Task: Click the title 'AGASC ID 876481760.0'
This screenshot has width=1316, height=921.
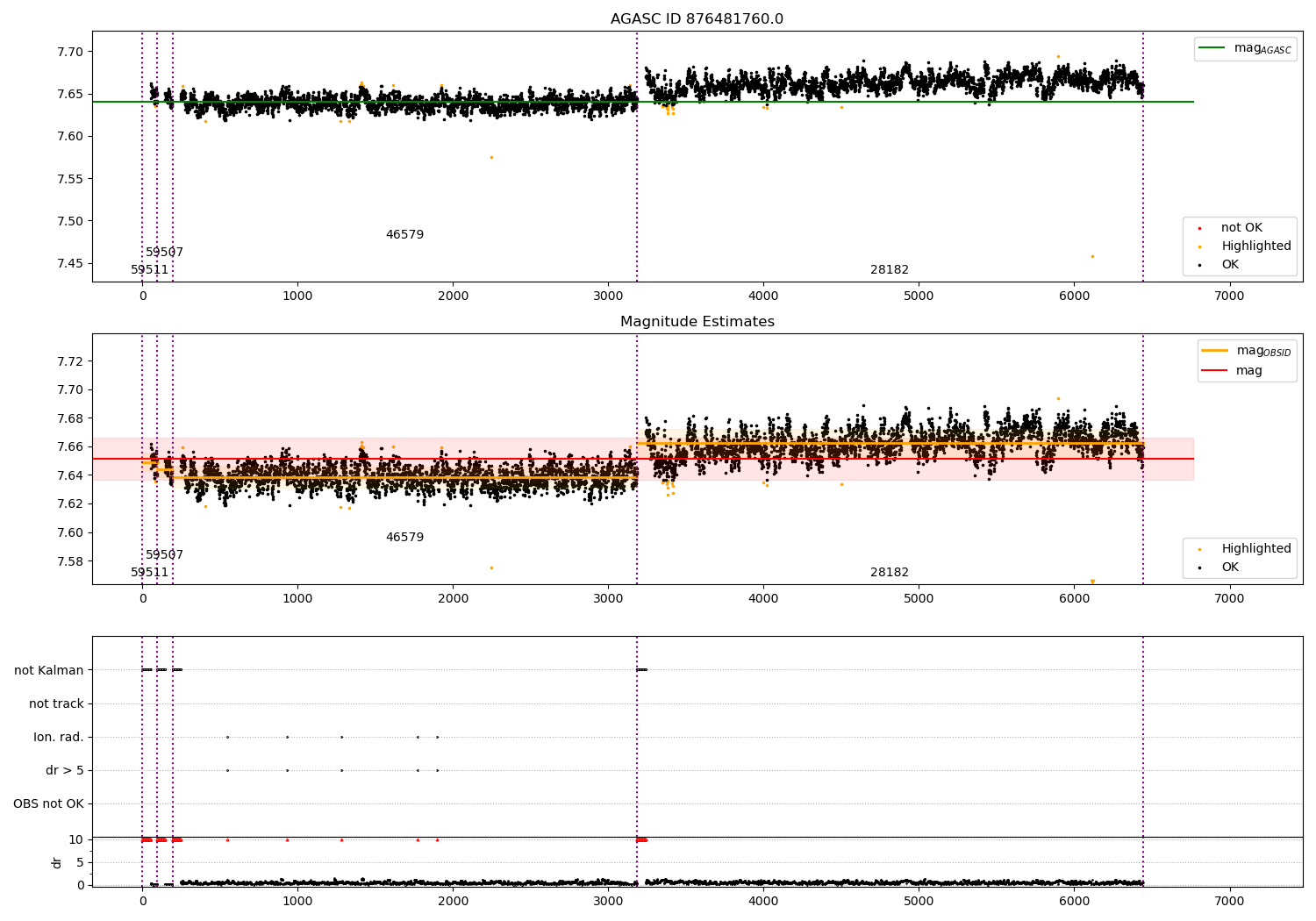Action: pyautogui.click(x=697, y=19)
